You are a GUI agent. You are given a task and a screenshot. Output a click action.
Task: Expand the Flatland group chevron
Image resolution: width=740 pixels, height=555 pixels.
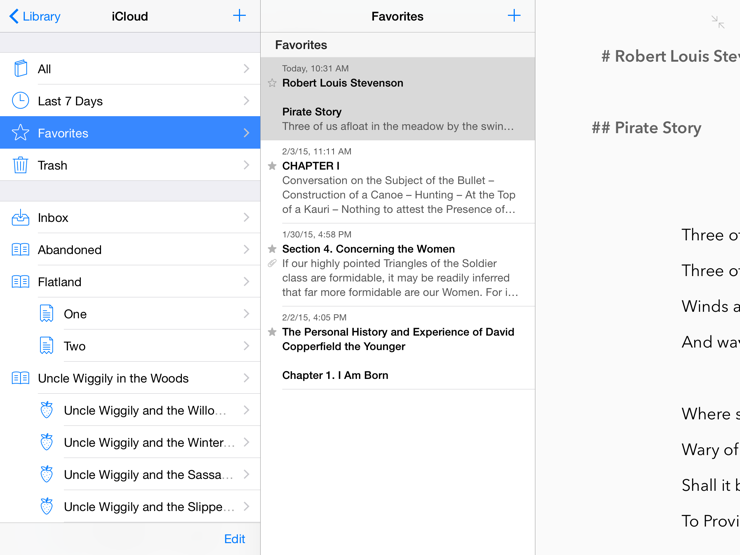[246, 282]
